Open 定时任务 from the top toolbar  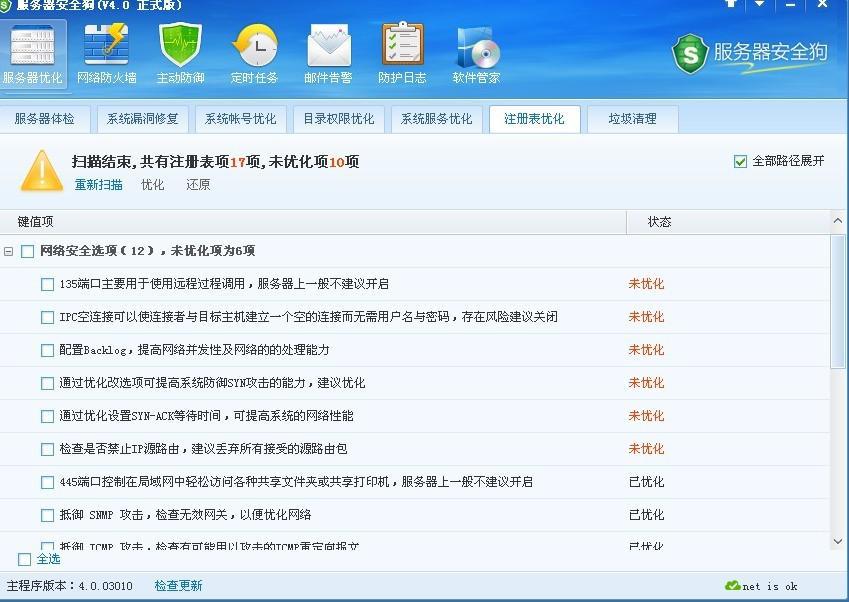click(254, 52)
